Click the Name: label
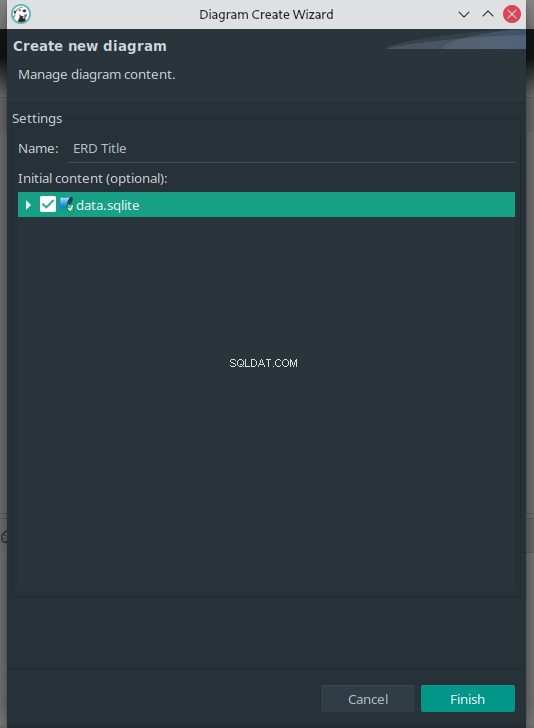This screenshot has width=534, height=728. click(x=38, y=149)
